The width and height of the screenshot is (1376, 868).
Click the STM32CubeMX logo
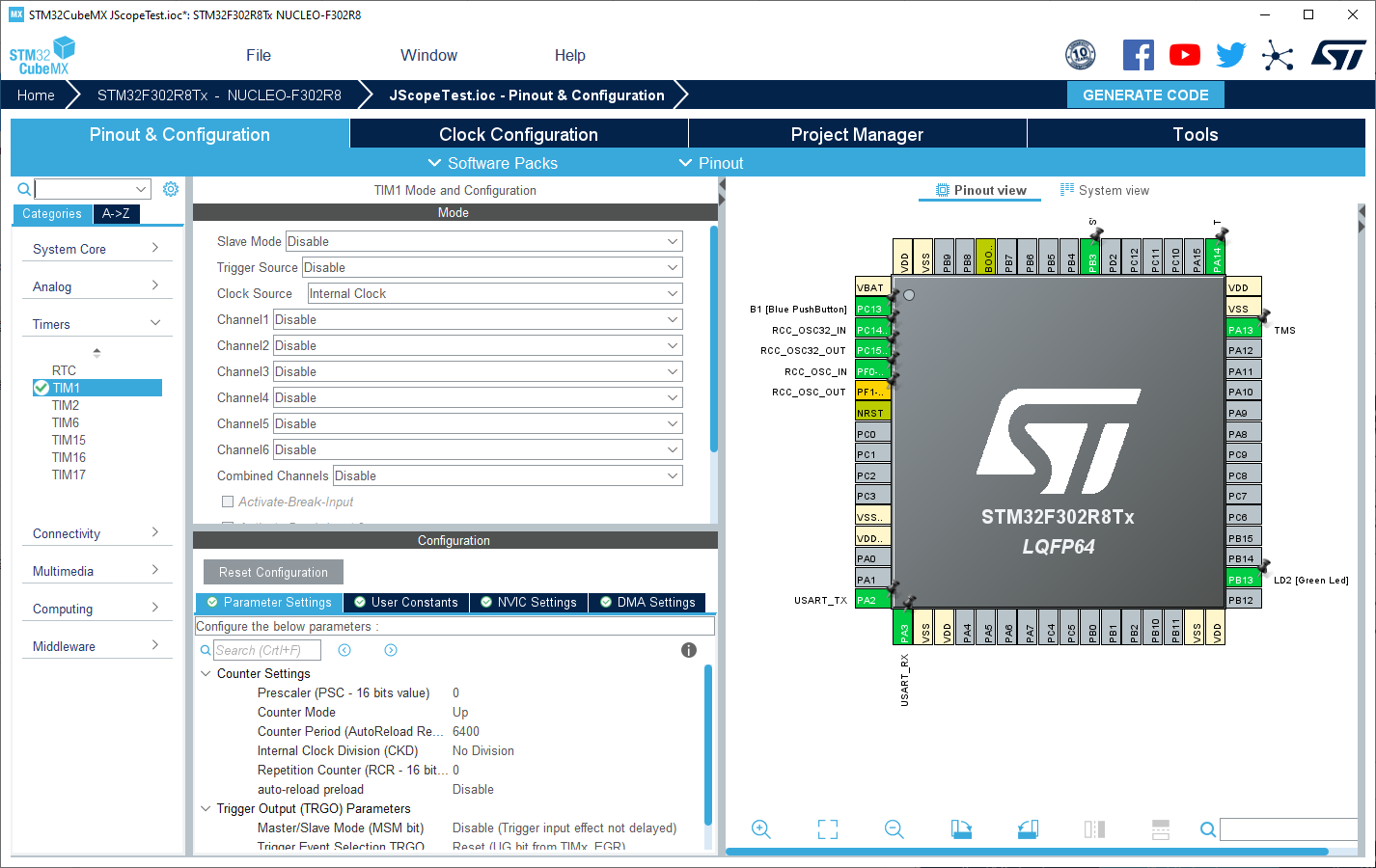[42, 56]
